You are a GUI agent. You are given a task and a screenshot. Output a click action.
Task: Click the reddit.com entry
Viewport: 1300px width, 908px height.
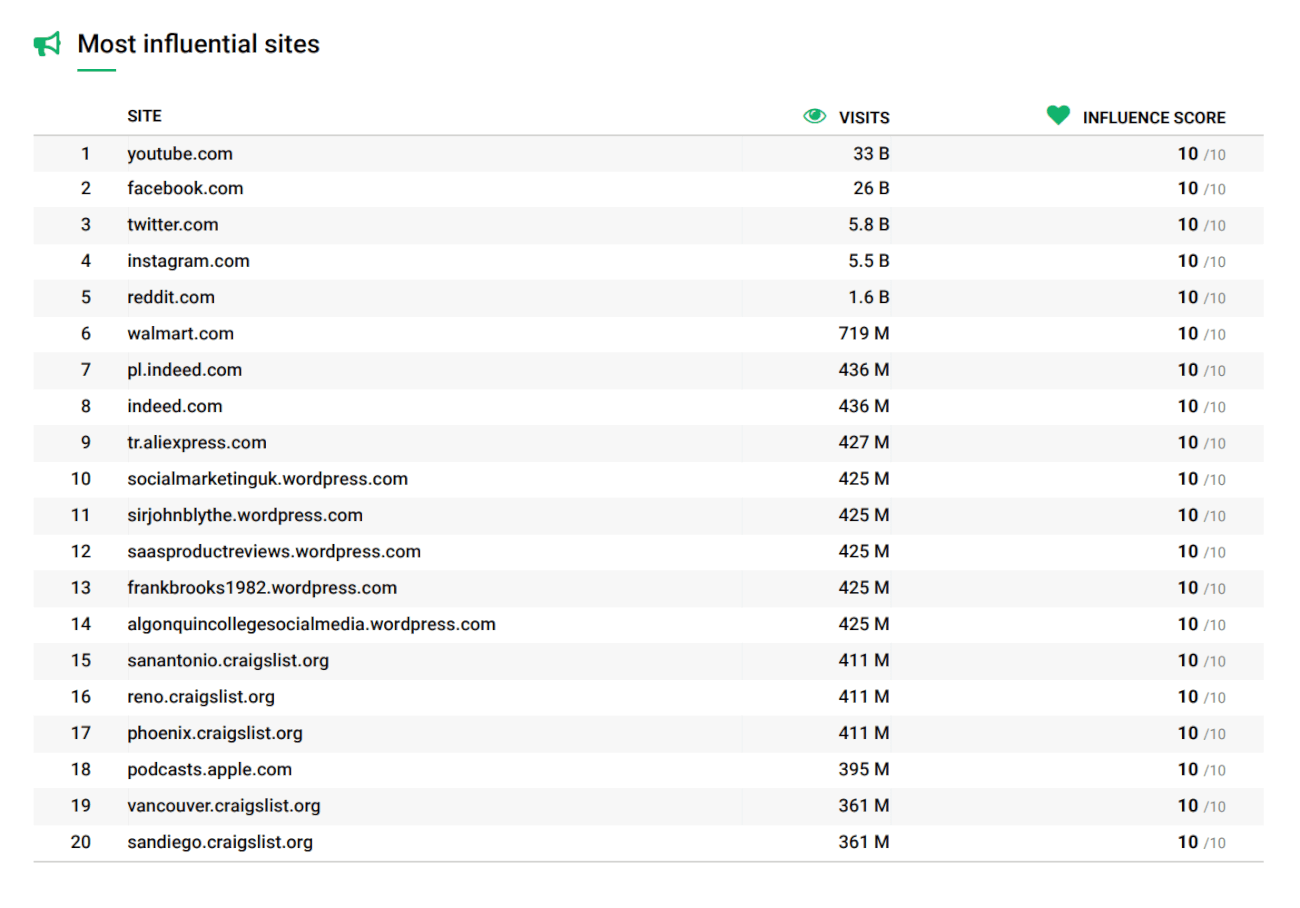coord(170,297)
